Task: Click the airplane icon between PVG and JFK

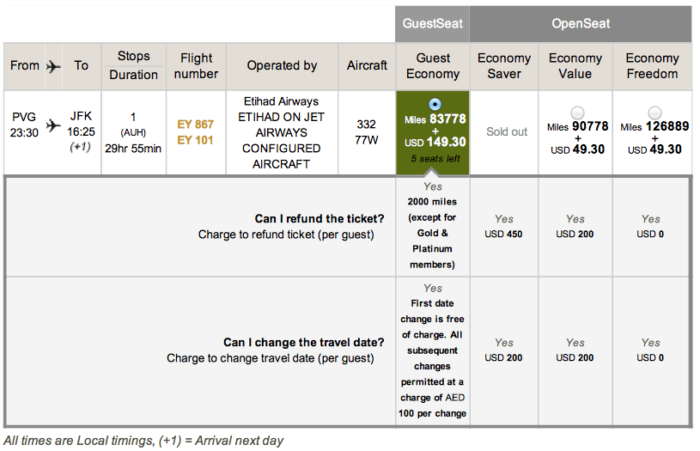Action: [54, 125]
